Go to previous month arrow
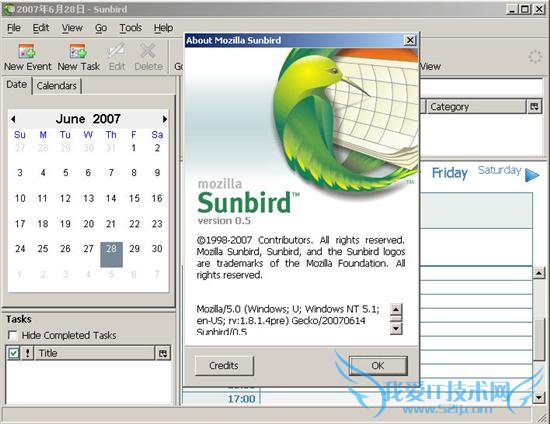550x424 pixels. click(13, 119)
